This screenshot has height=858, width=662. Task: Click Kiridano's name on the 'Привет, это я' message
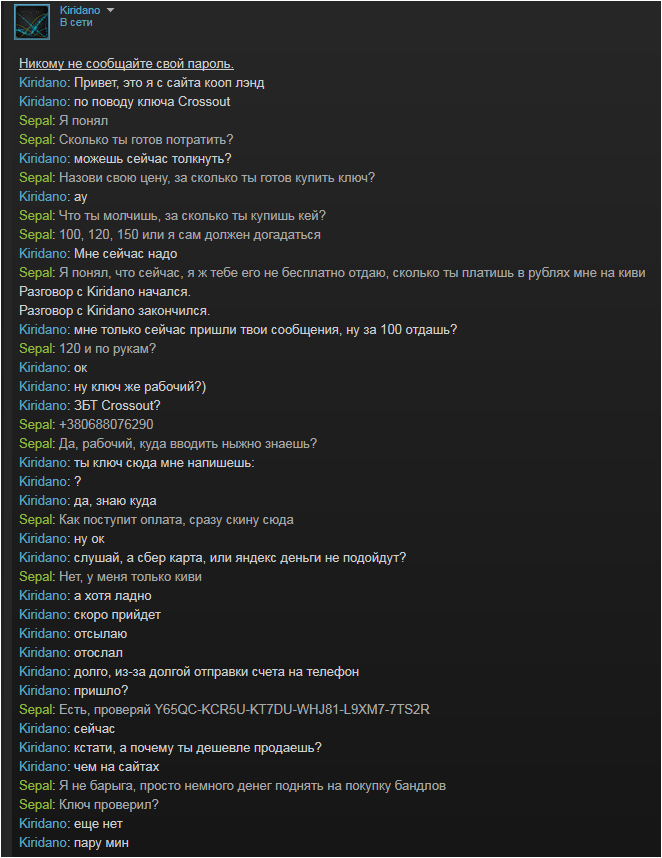[43, 83]
